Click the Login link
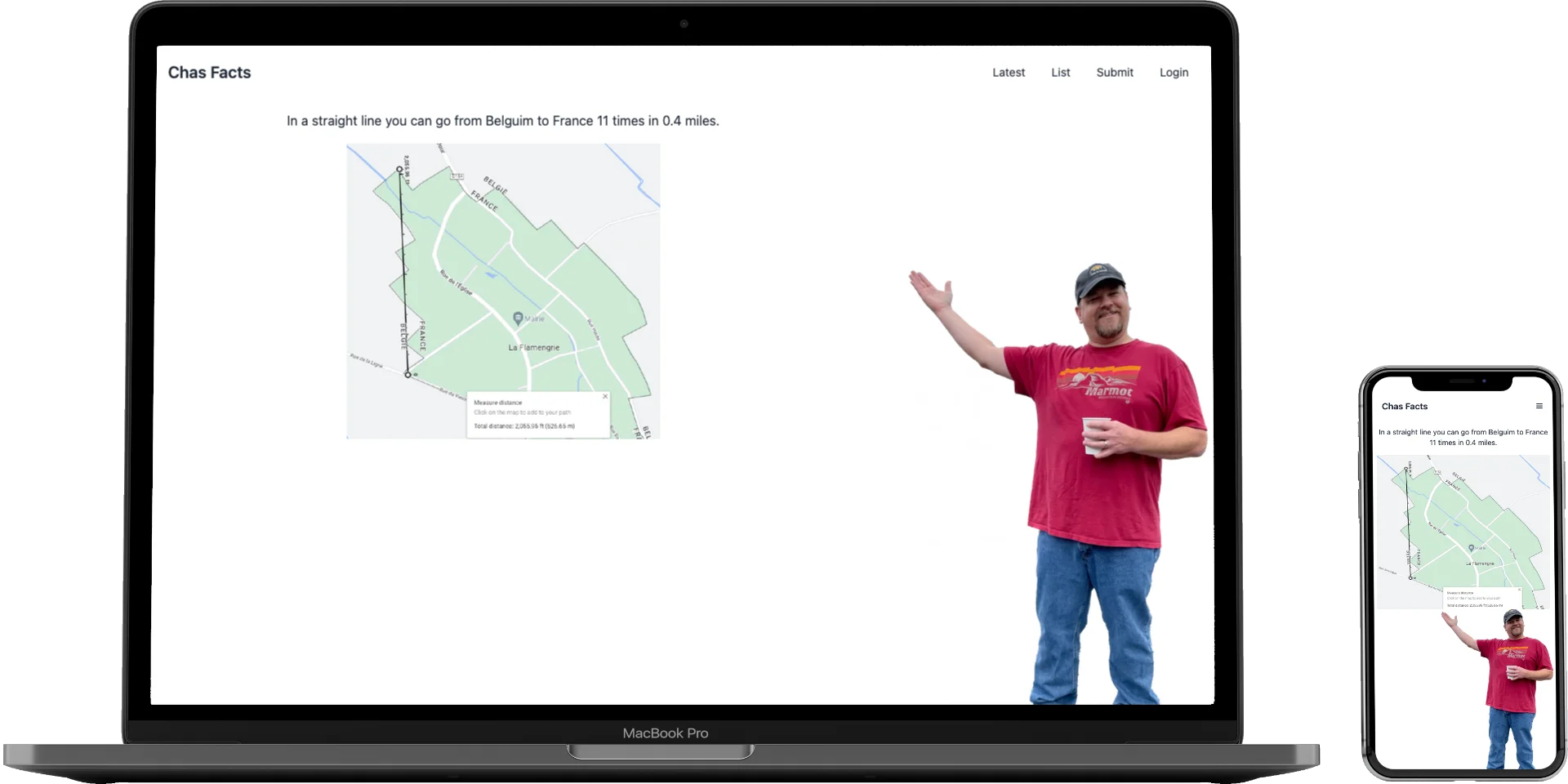 tap(1174, 72)
